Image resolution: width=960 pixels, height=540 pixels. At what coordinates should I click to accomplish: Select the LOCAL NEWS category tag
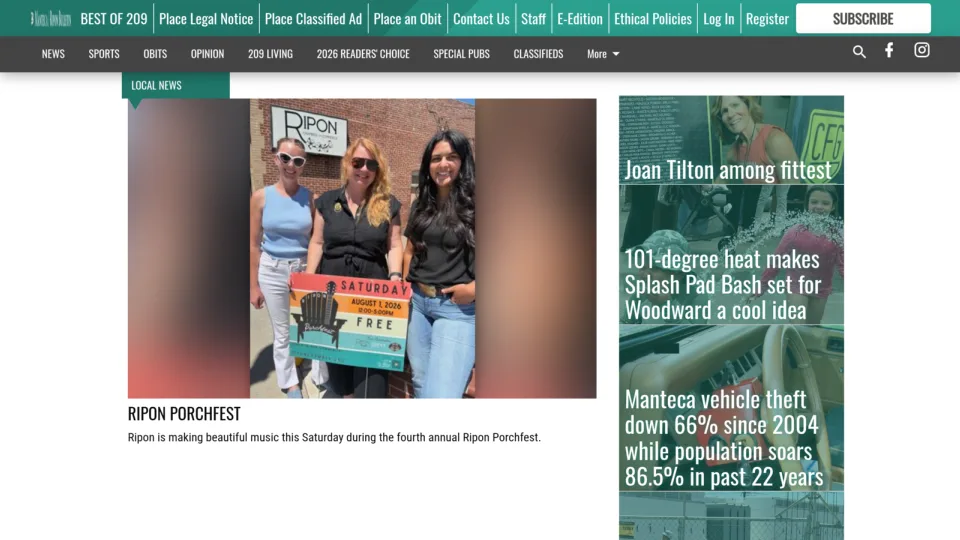click(176, 85)
